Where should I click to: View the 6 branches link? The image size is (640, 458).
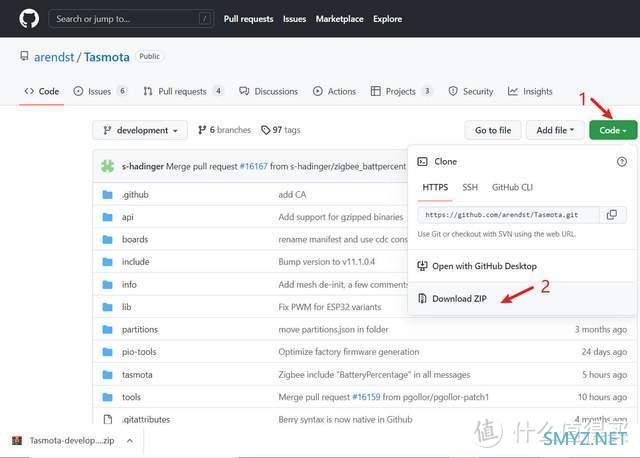click(224, 130)
